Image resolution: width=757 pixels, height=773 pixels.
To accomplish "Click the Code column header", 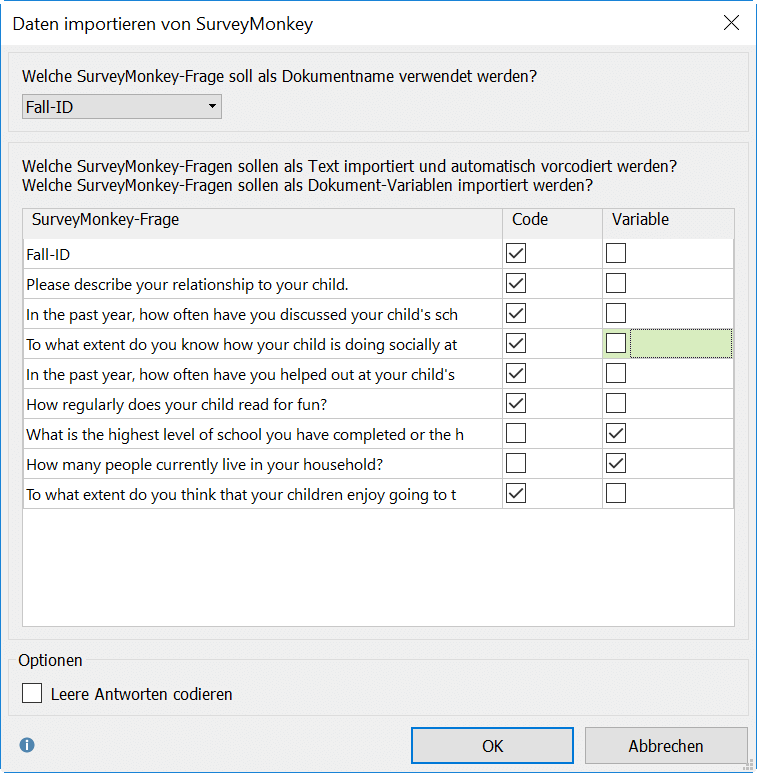I will 552,224.
